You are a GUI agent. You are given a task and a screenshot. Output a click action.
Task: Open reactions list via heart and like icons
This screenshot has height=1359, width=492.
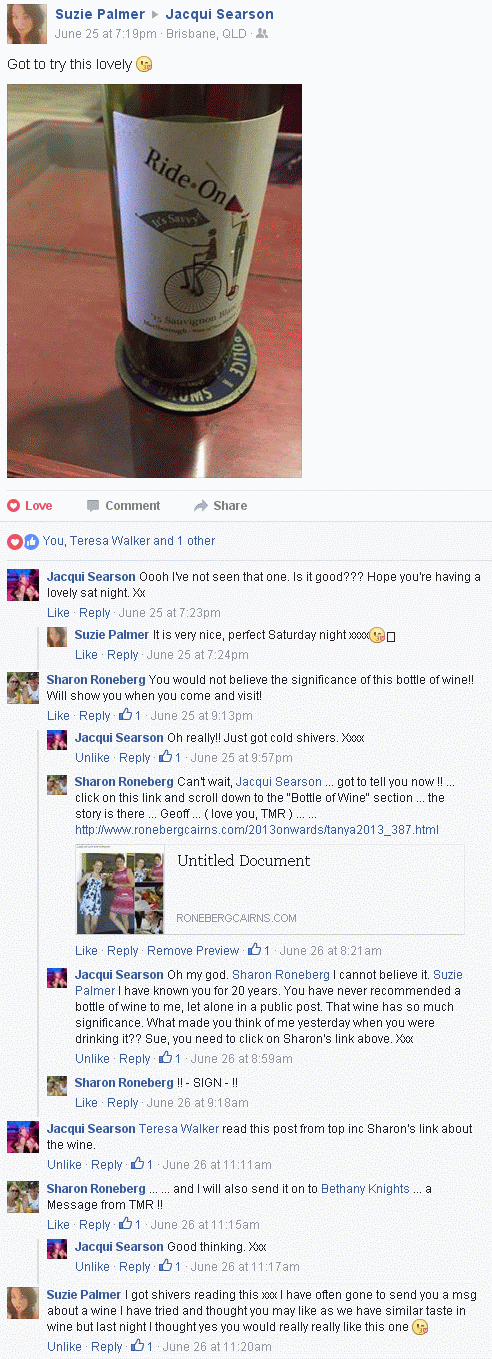coord(23,541)
